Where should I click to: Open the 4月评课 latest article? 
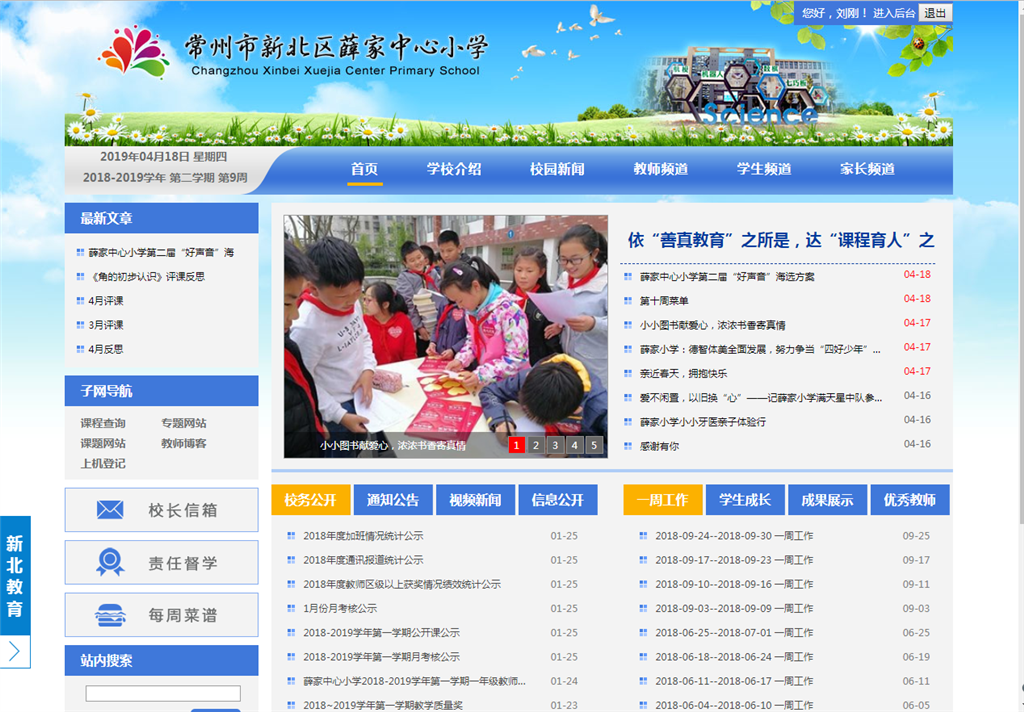pos(106,300)
